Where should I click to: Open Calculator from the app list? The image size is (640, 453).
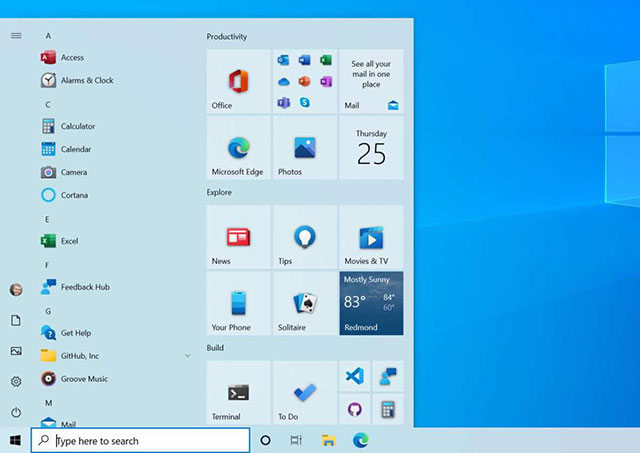click(x=114, y=126)
